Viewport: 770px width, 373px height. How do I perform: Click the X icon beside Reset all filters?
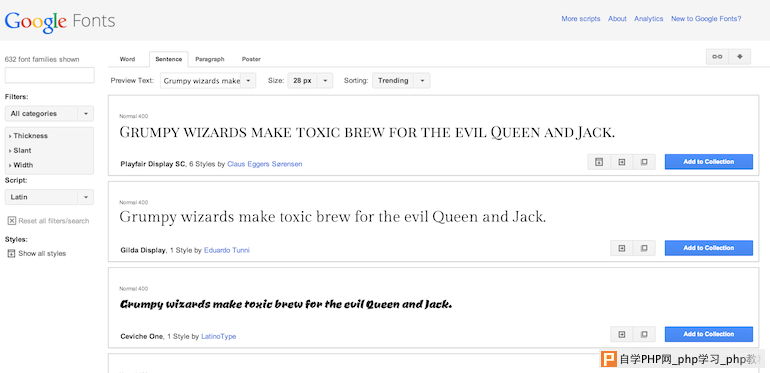pyautogui.click(x=12, y=221)
